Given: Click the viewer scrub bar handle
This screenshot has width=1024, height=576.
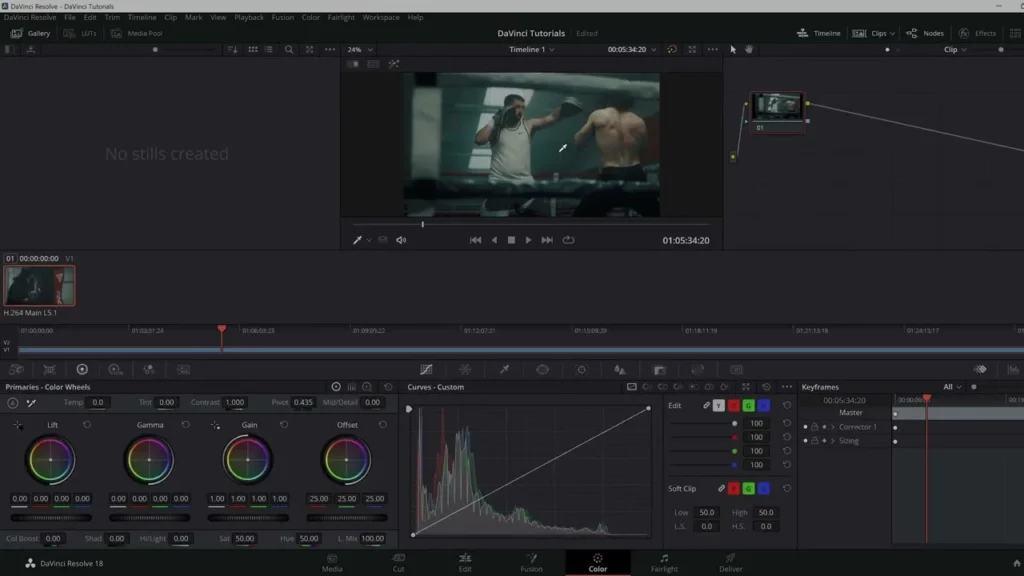Looking at the screenshot, I should [423, 224].
